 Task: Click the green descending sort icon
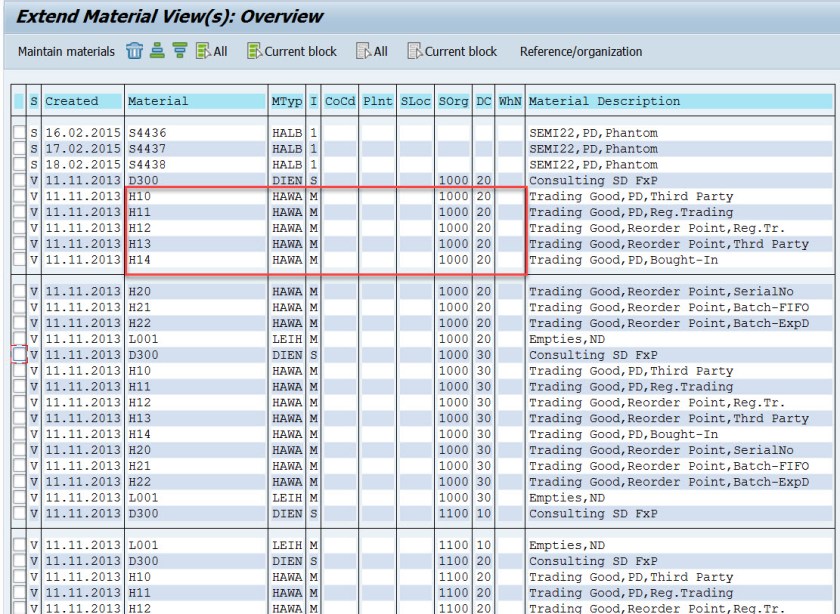[178, 51]
